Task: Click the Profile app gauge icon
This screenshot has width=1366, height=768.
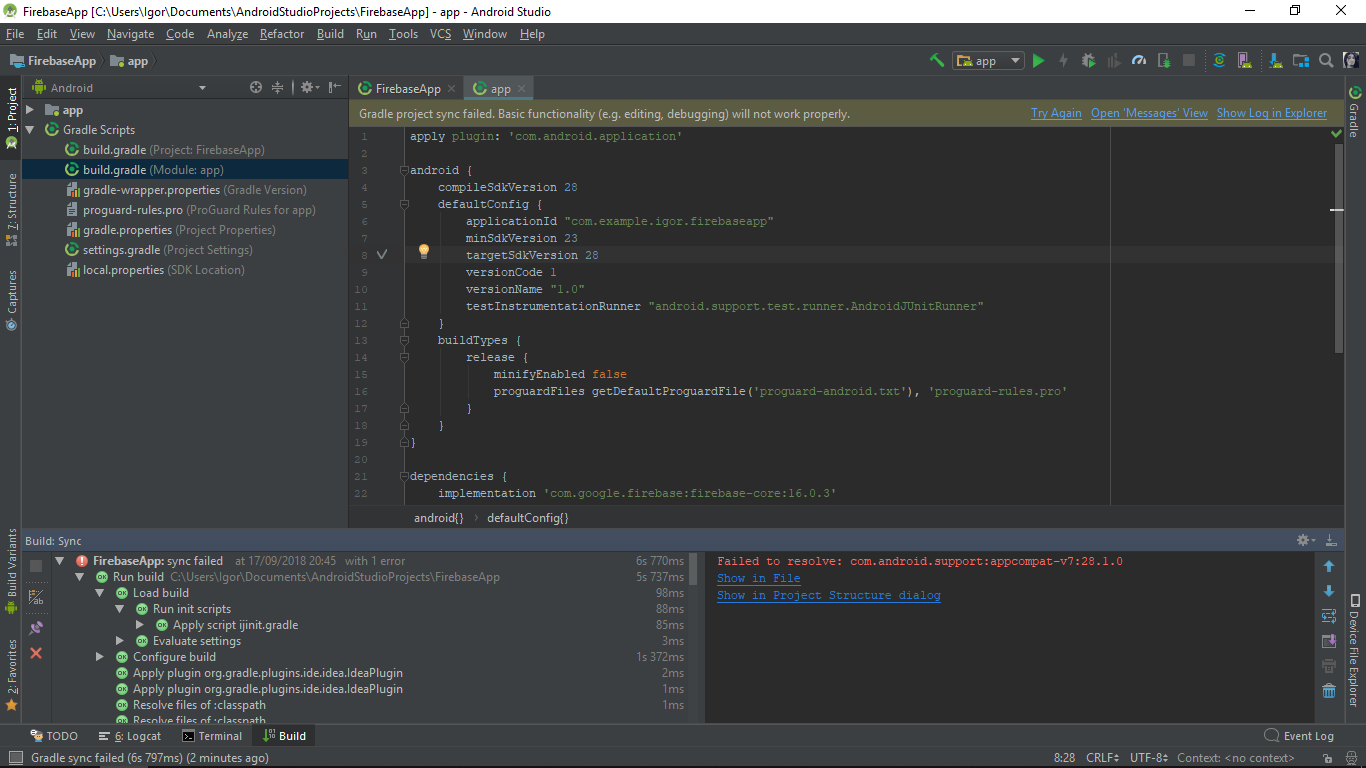Action: [1139, 60]
